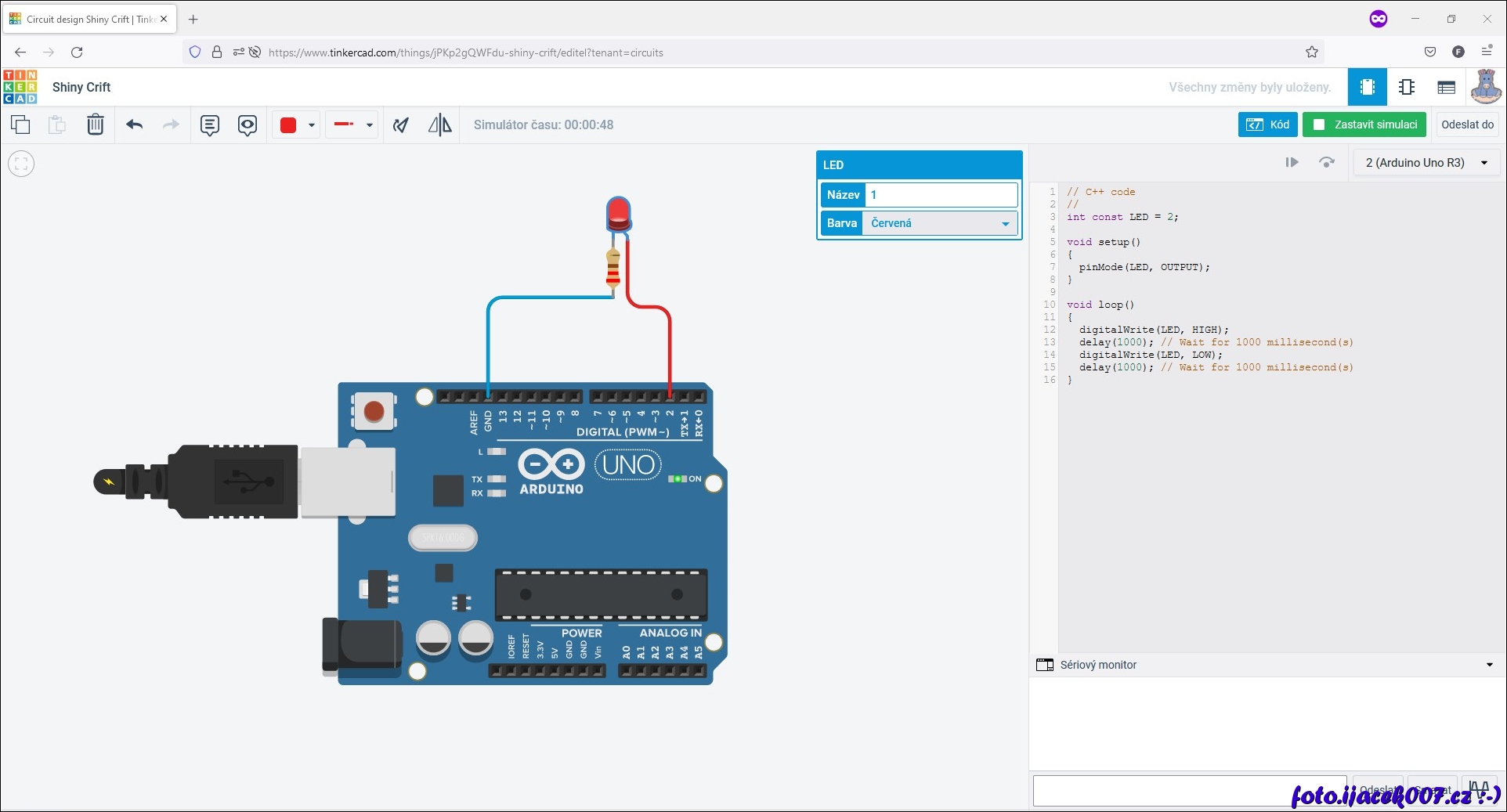The height and width of the screenshot is (812, 1507).
Task: Click the mirror component icon
Action: click(x=439, y=125)
